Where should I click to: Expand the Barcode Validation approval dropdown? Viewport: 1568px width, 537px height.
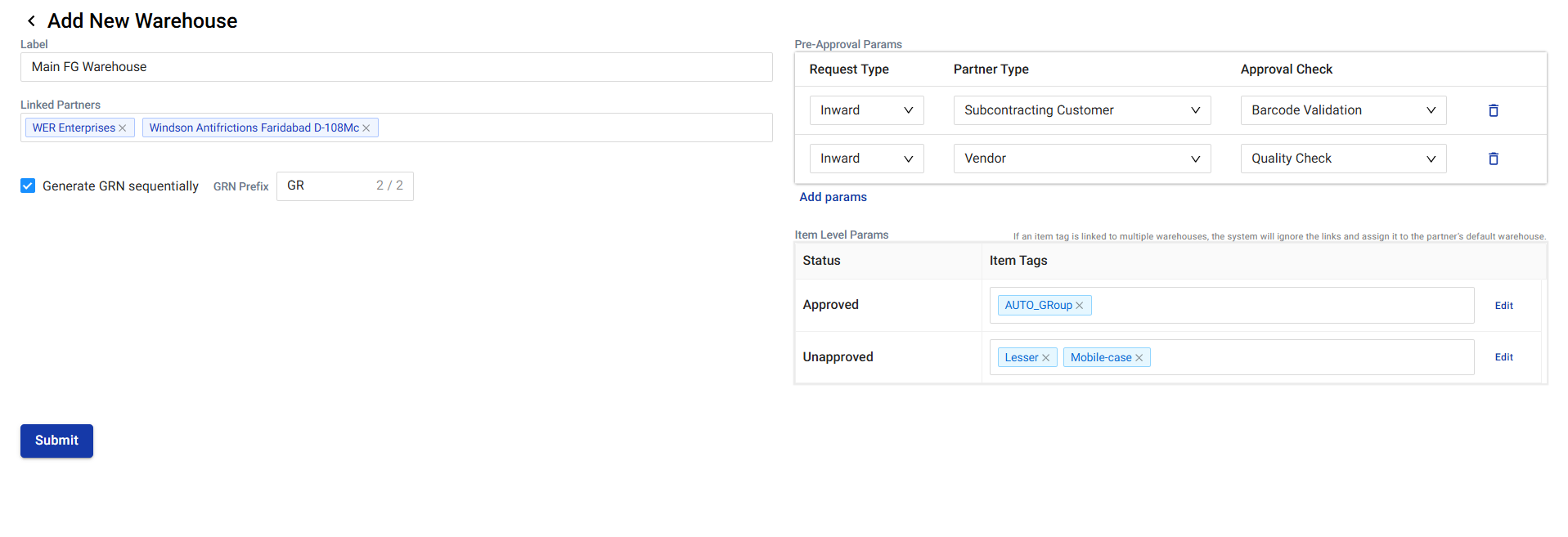[1342, 110]
